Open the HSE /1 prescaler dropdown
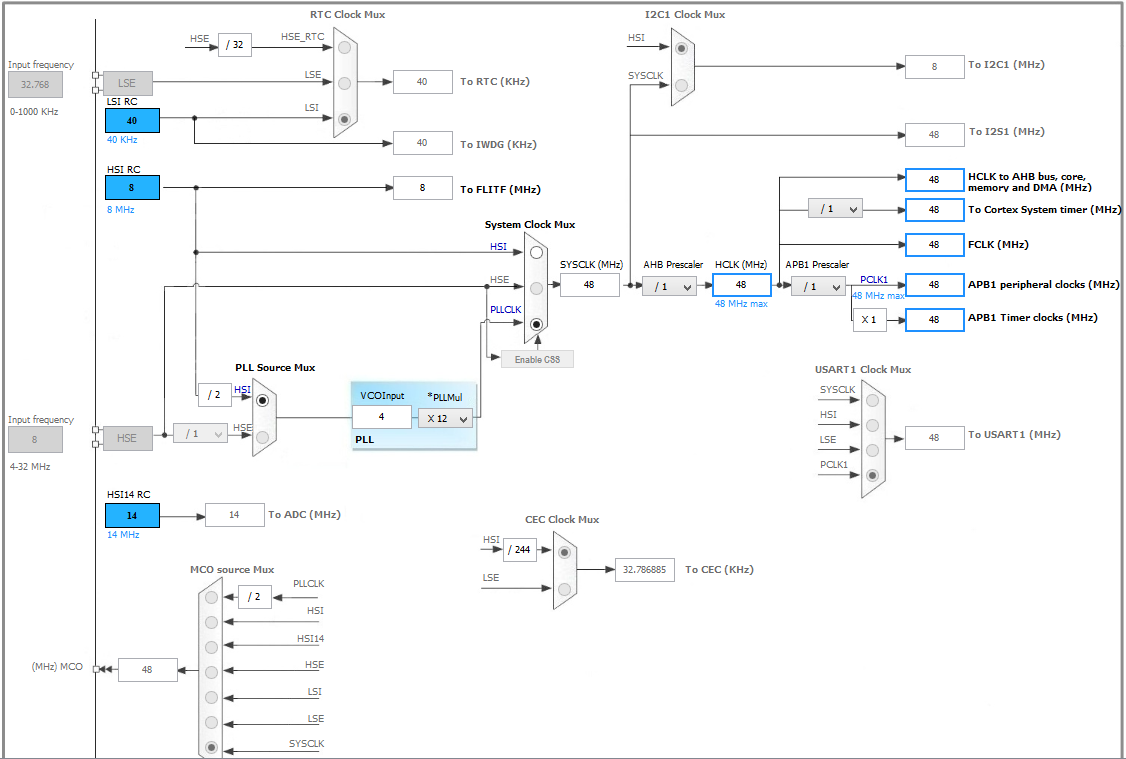Screen dimensions: 1126x759 point(200,434)
